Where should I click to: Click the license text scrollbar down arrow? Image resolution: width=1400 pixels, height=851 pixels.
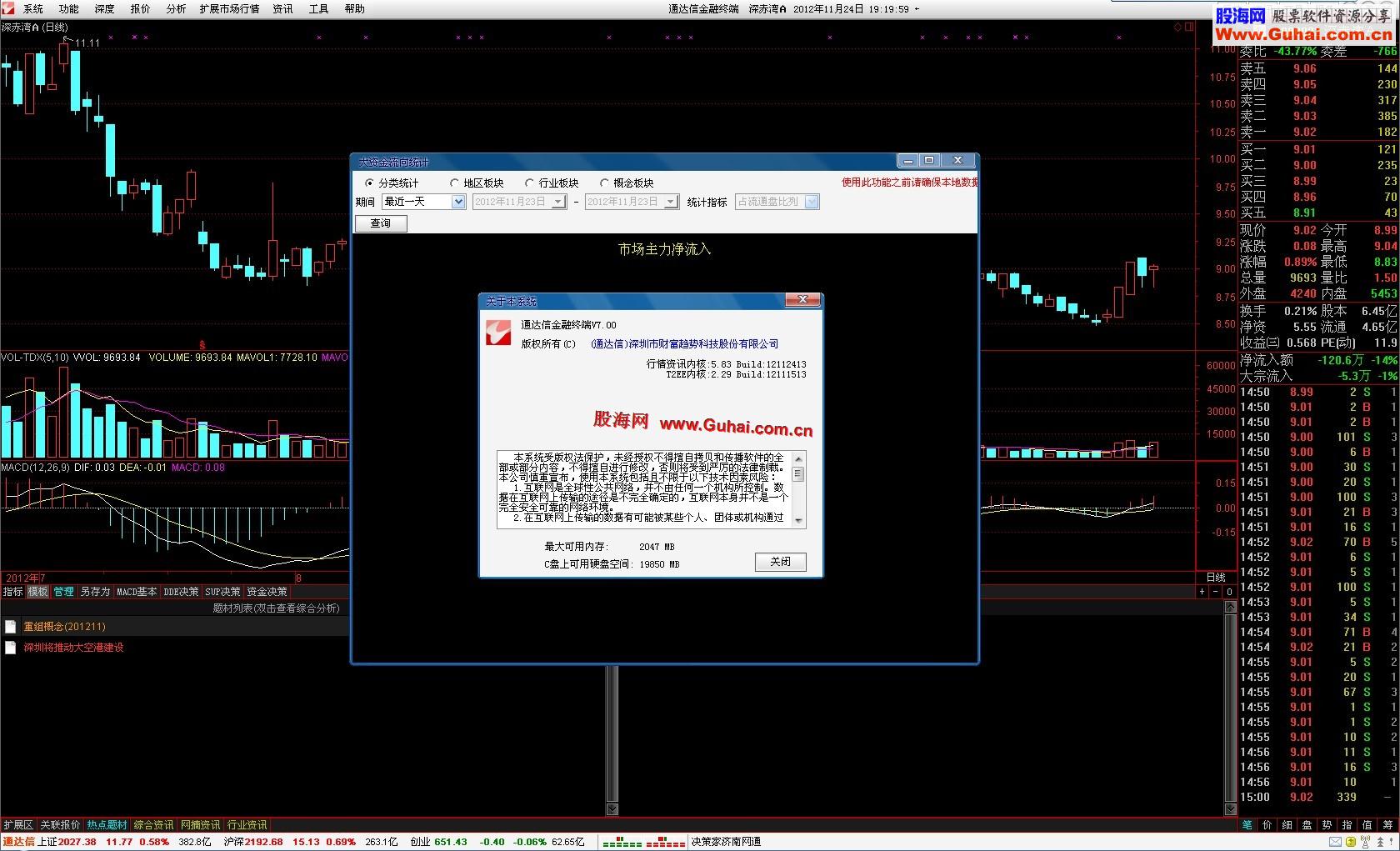click(x=798, y=521)
